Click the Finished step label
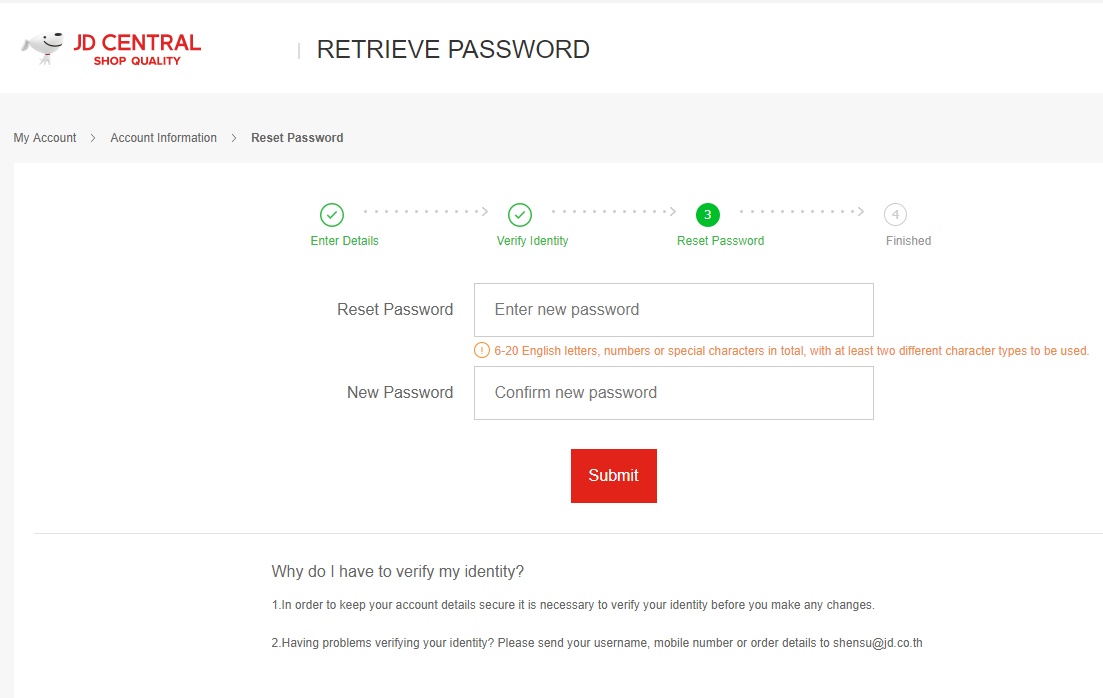The height and width of the screenshot is (698, 1103). click(x=908, y=241)
